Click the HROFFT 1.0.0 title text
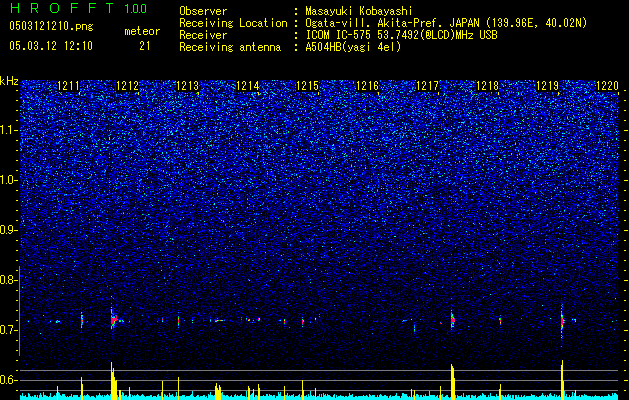Screen dimensions: 629x400 pos(79,8)
